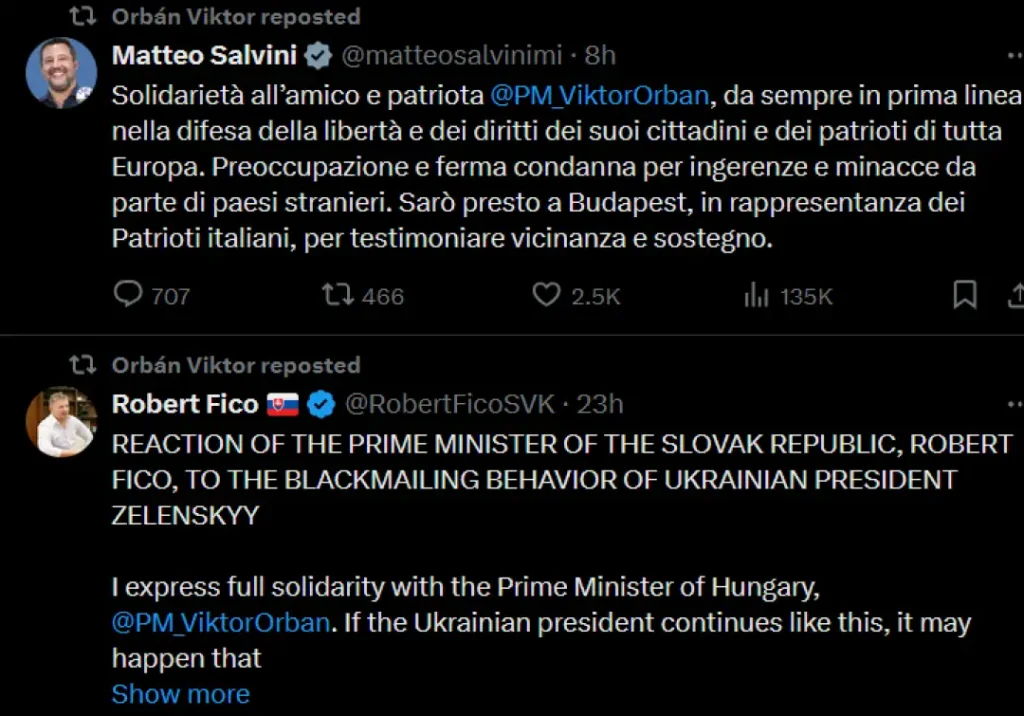
Task: Open the 8h timestamp on Salvini's tweet
Action: [601, 55]
